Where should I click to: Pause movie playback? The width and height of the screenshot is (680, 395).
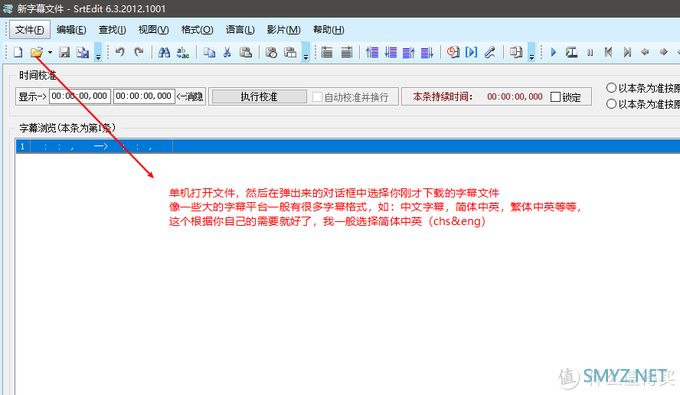[590, 52]
